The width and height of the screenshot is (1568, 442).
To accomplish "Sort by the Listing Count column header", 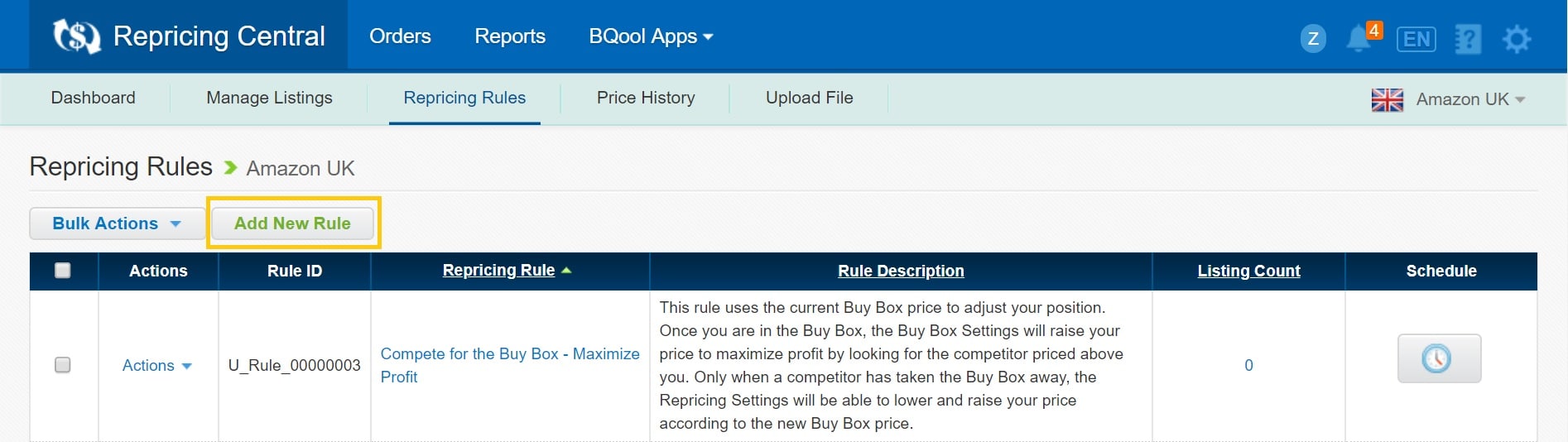I will (1248, 271).
